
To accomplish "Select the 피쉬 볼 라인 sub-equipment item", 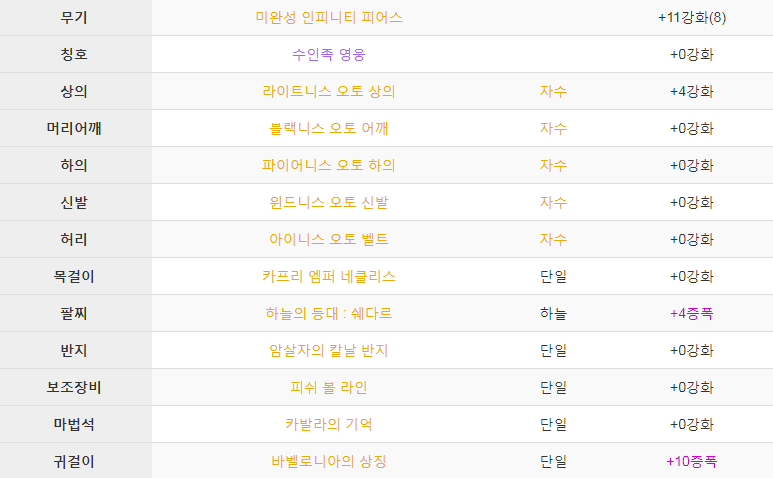I will (x=329, y=387).
